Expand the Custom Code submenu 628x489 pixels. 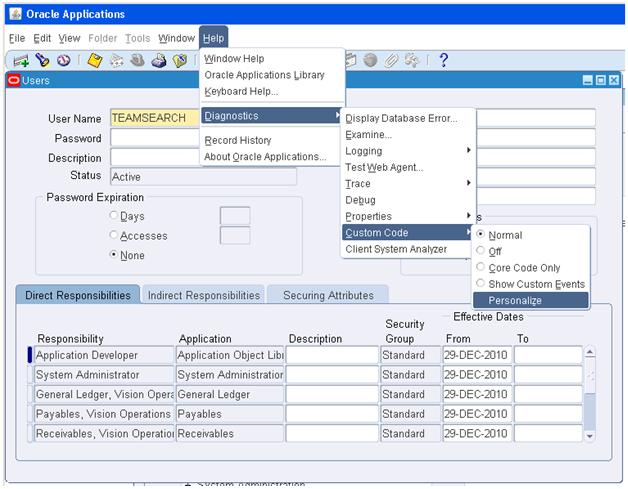point(407,233)
